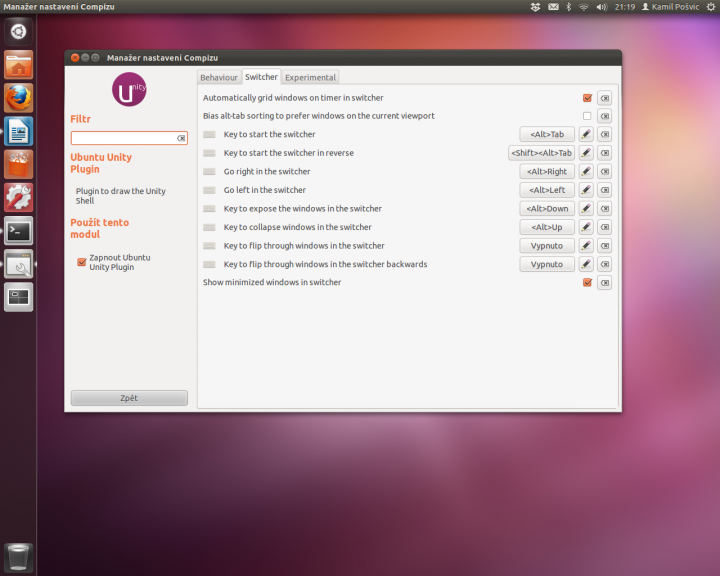Open the Wi-Fi network indicator
The image size is (720, 576).
584,7
